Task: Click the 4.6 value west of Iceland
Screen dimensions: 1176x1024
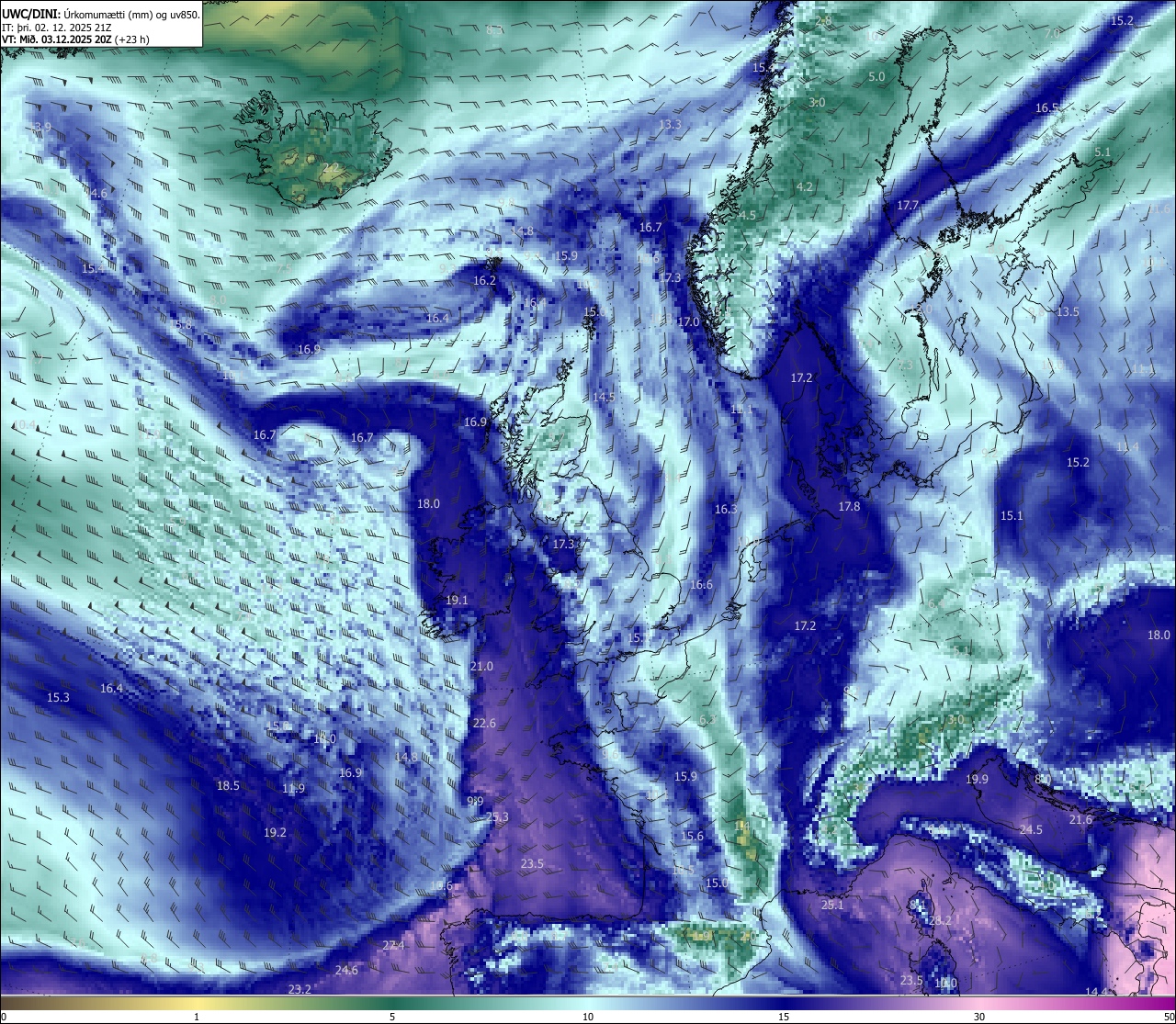Action: [x=98, y=193]
